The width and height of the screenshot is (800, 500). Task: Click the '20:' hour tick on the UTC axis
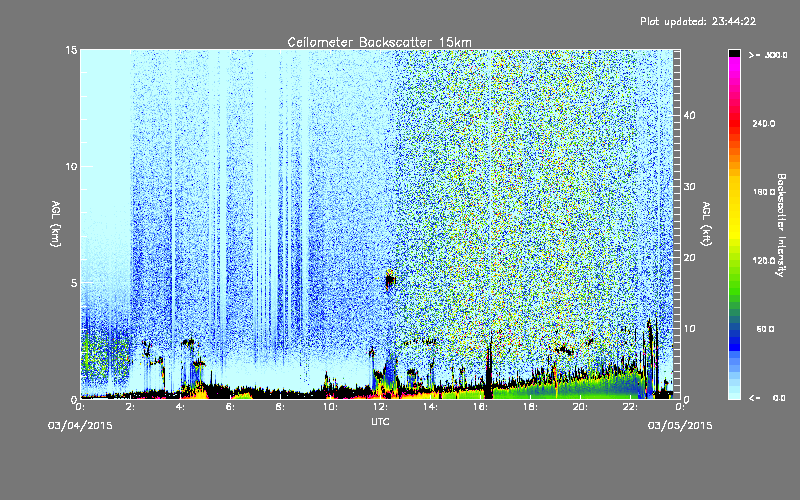[x=580, y=407]
